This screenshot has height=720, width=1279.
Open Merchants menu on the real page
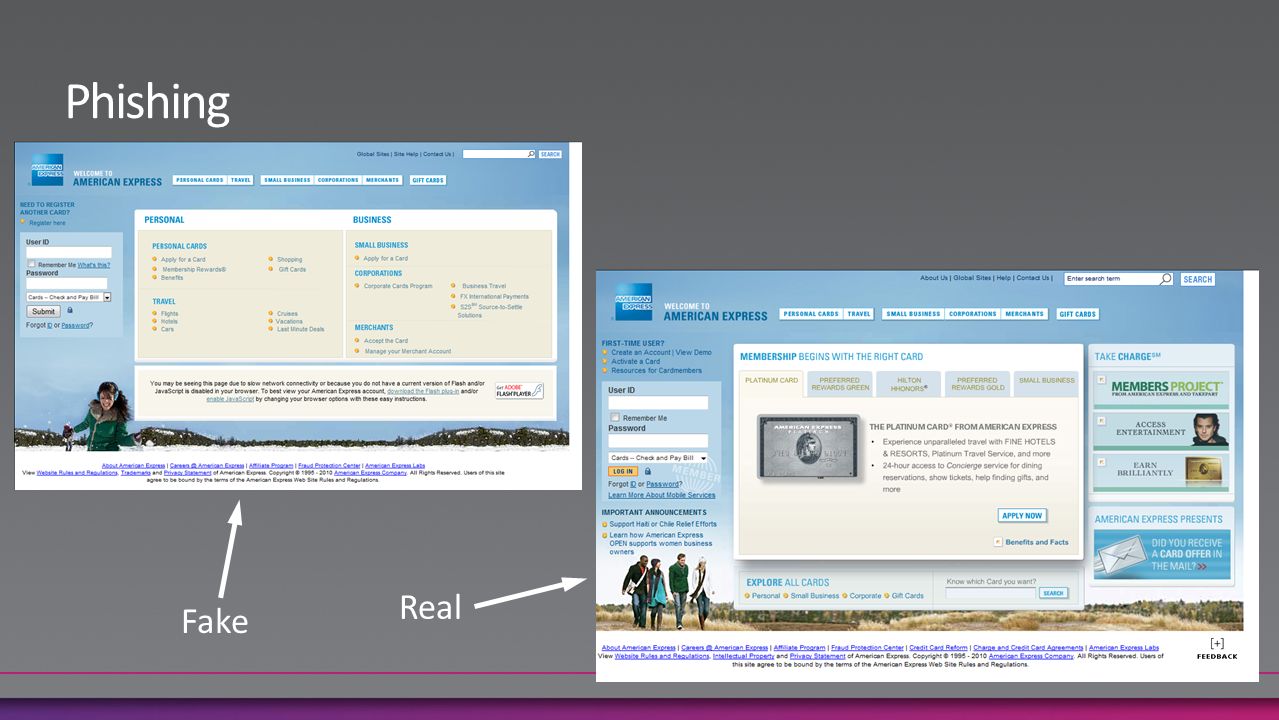point(1024,314)
